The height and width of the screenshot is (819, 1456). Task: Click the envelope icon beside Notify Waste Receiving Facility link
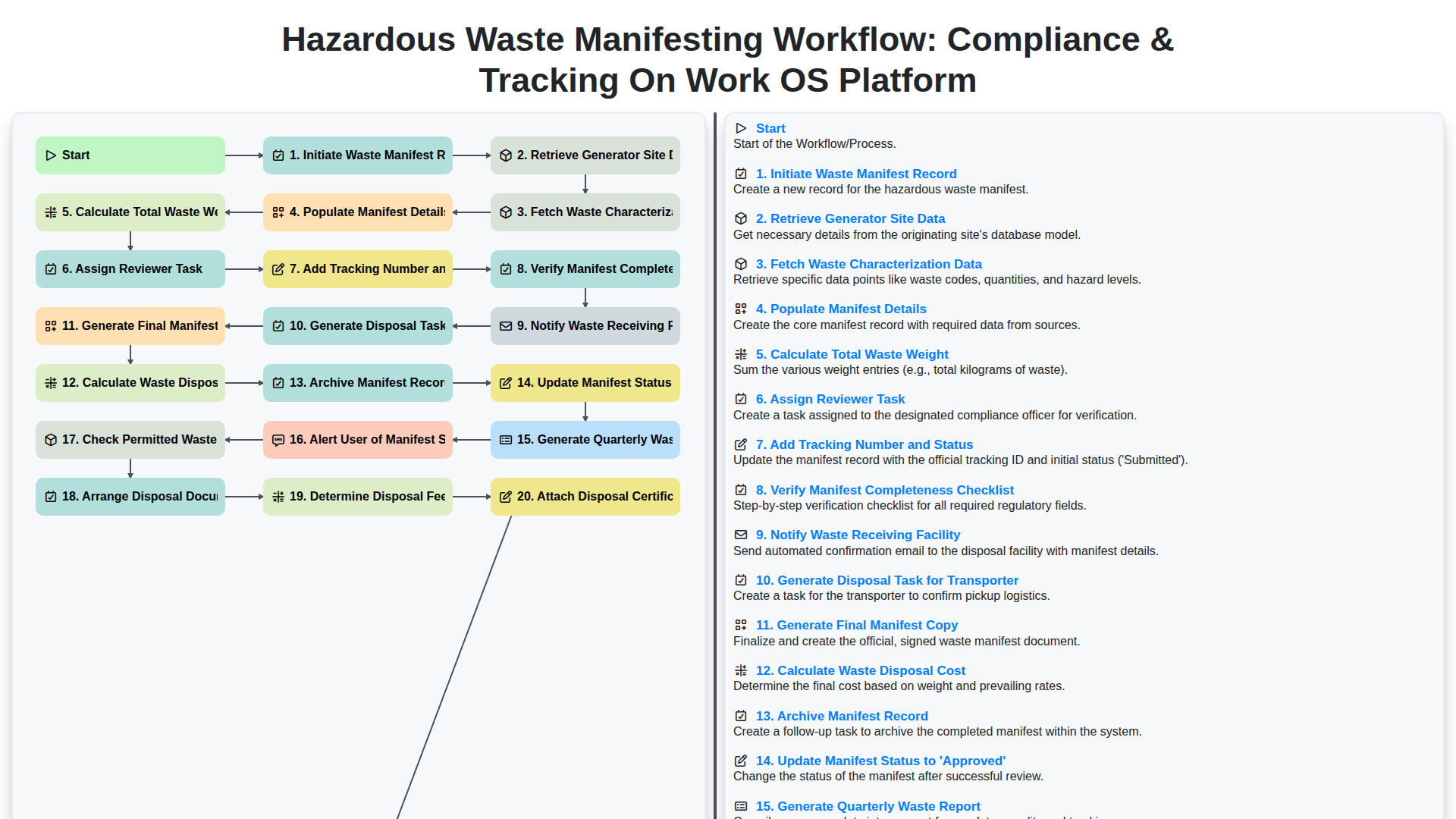[x=741, y=535]
